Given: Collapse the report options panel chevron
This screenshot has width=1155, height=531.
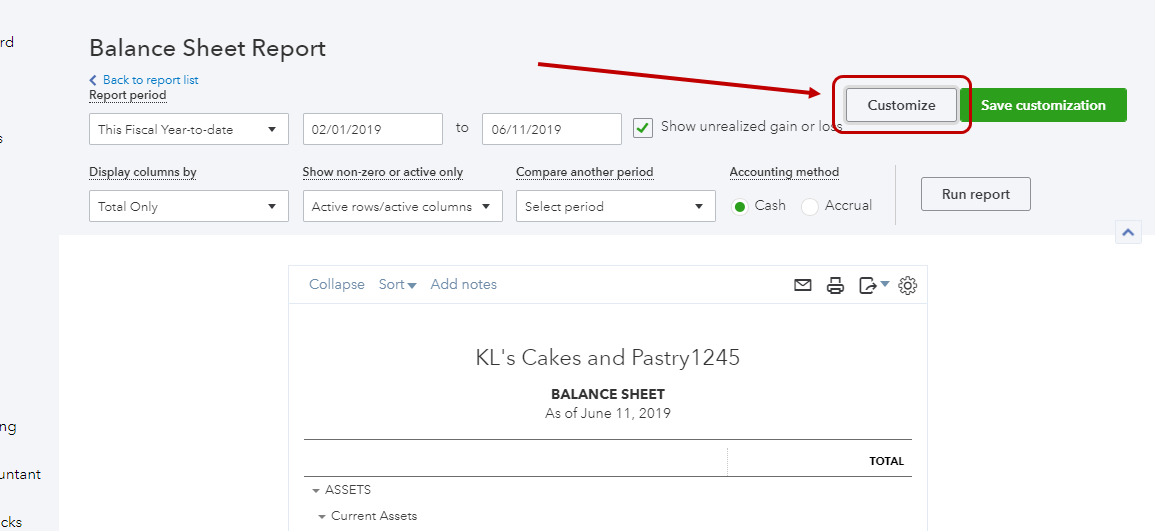Looking at the screenshot, I should coord(1128,232).
